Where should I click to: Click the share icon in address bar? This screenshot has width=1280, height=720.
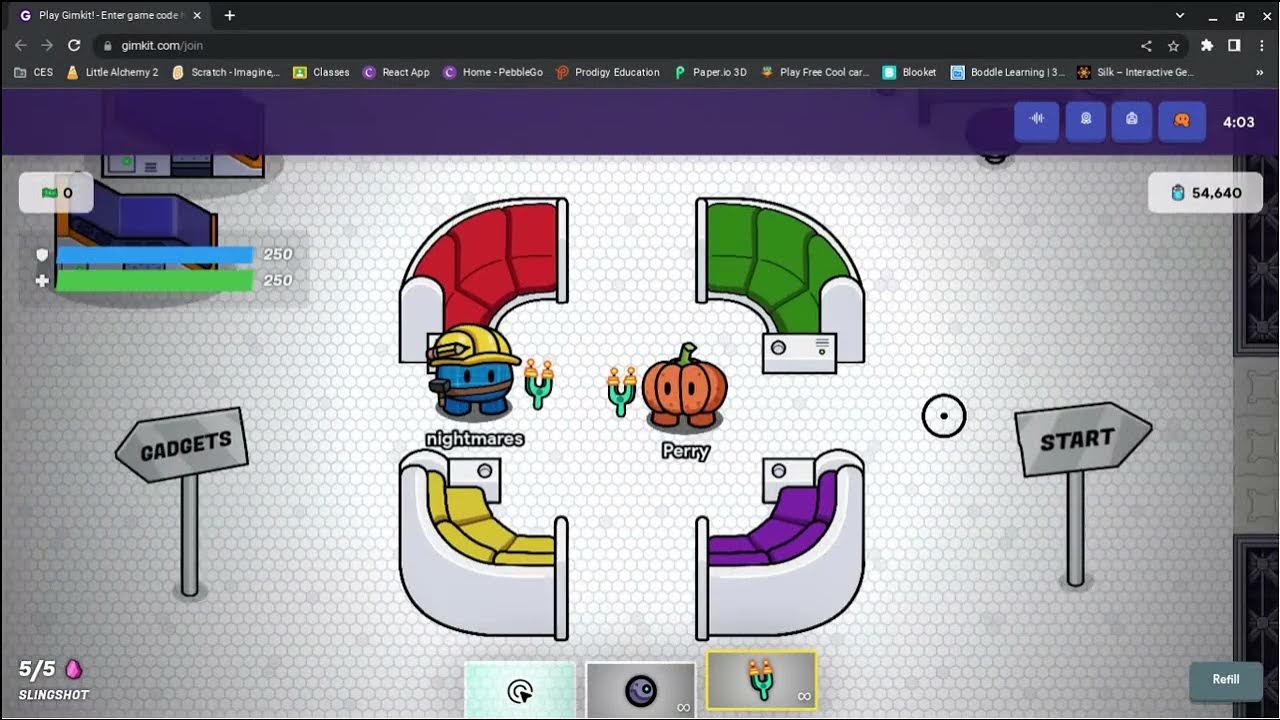point(1146,45)
